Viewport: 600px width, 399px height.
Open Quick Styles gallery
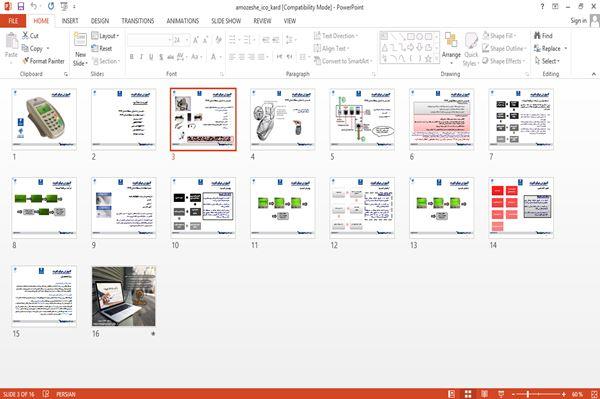pos(471,50)
